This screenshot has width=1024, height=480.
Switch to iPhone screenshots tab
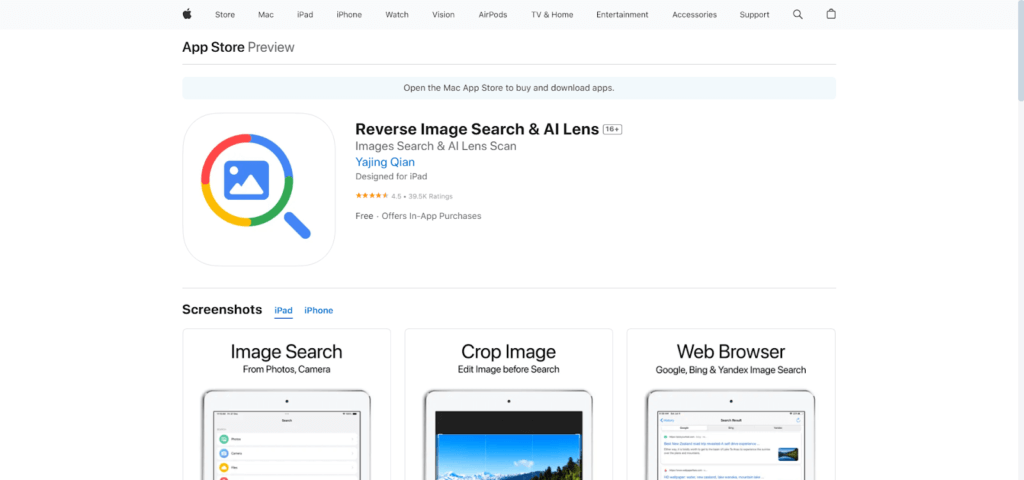[x=319, y=310]
